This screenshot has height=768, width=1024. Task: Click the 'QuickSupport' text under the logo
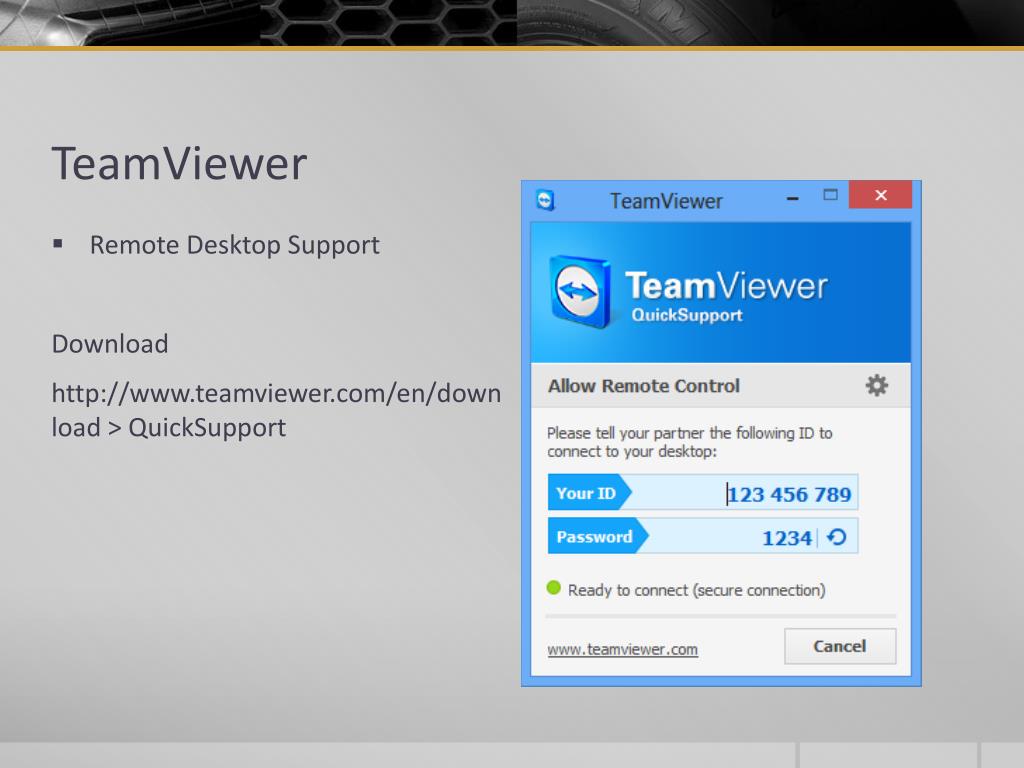687,315
